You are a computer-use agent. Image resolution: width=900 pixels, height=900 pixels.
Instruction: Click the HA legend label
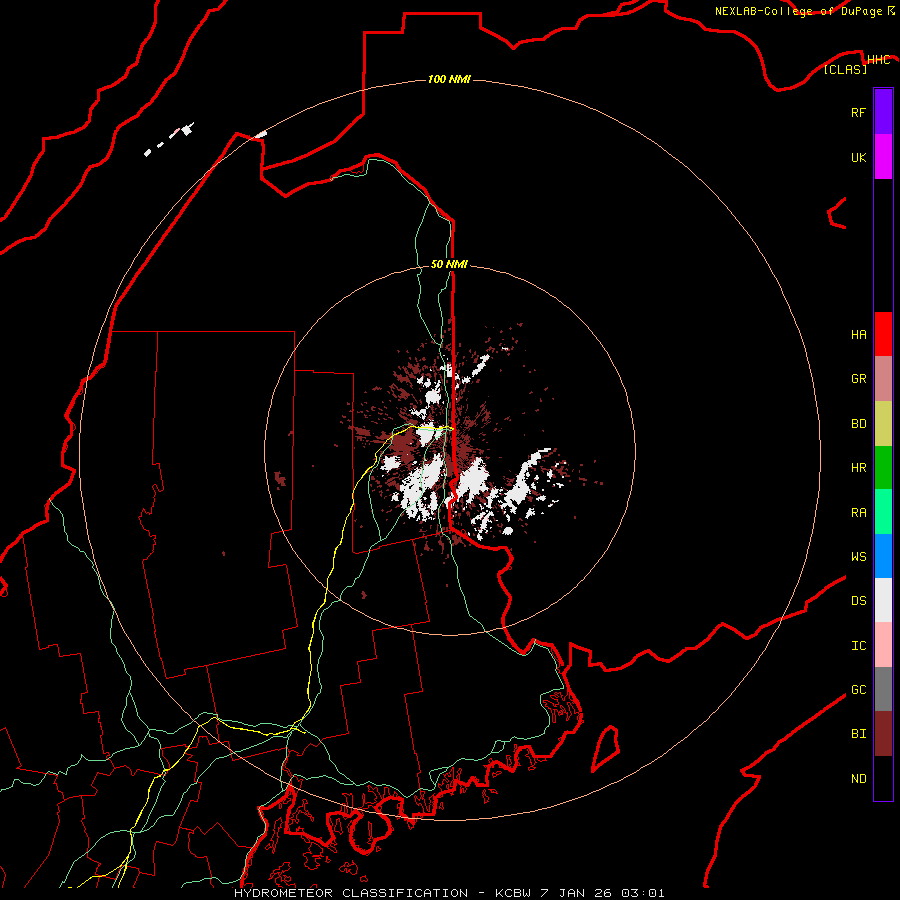tap(858, 335)
